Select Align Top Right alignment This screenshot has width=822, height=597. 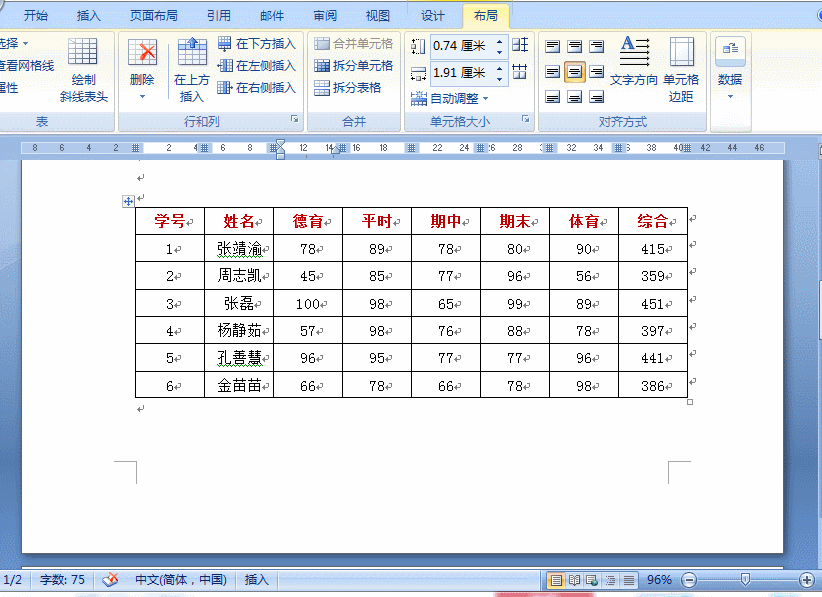[597, 47]
